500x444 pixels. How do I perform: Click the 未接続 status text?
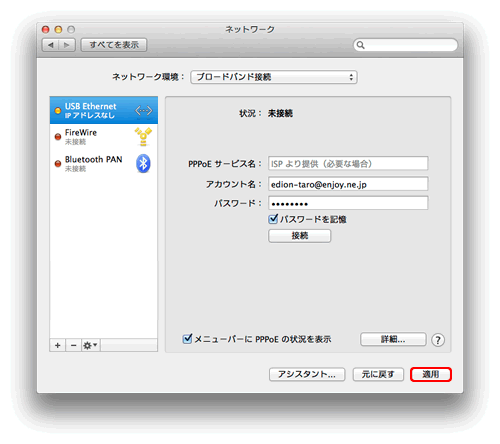click(x=280, y=113)
